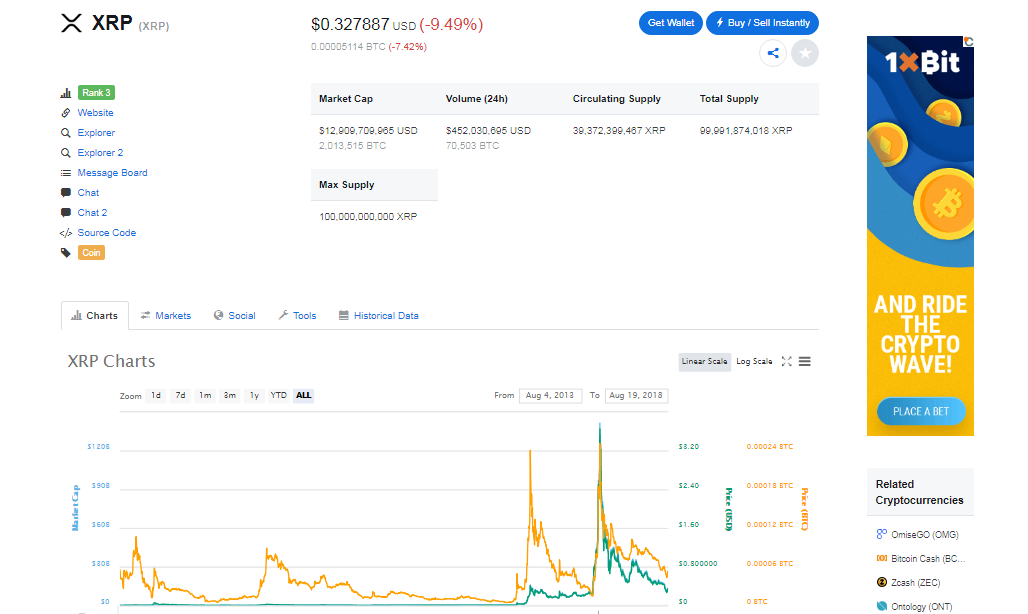Click the Chat 2 speech bubble icon

click(x=66, y=213)
